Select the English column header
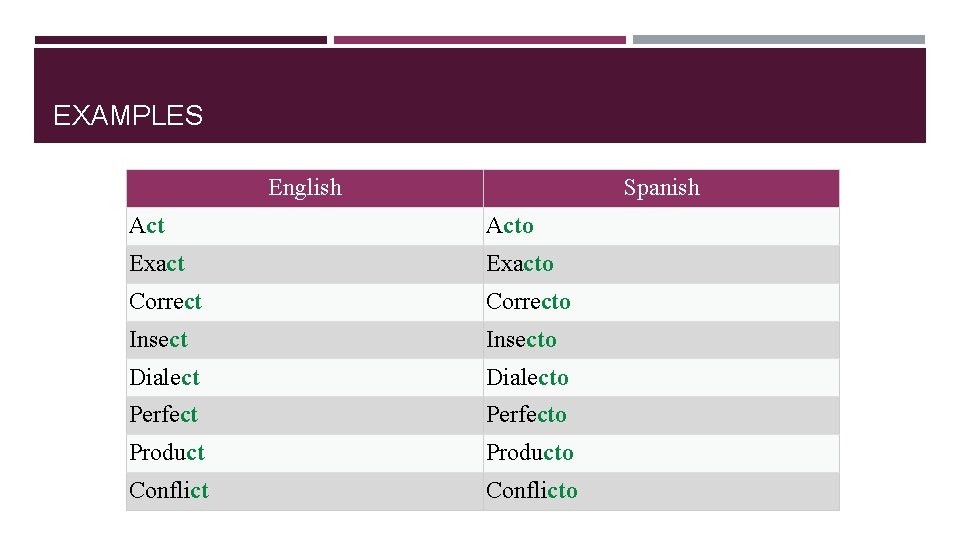 coord(305,188)
